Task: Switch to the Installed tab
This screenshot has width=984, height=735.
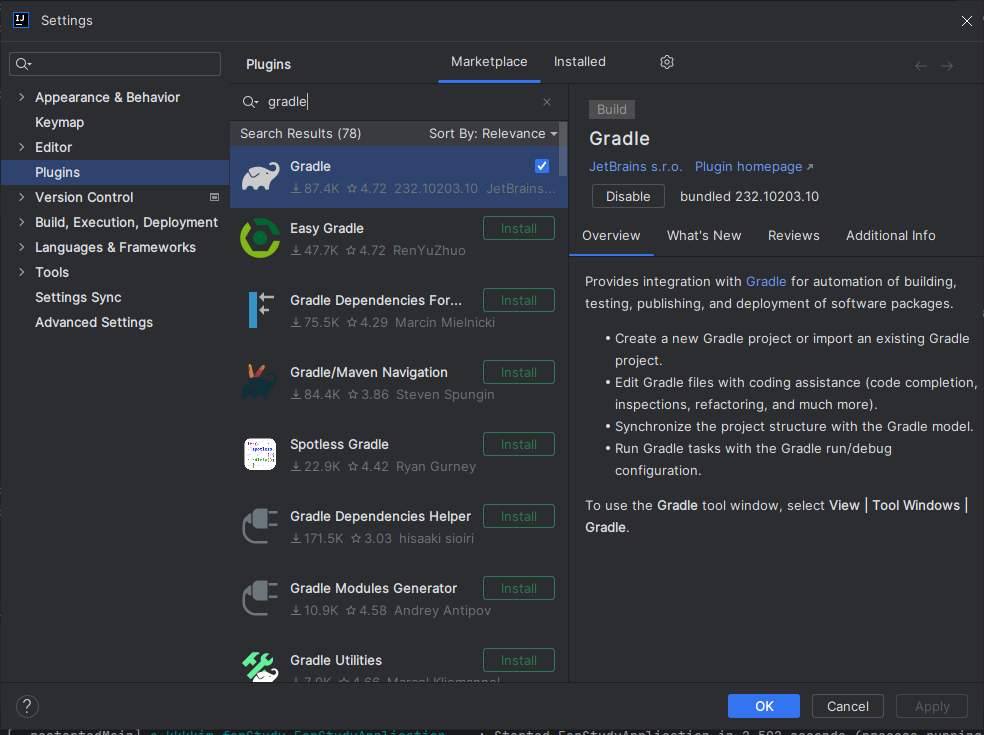Action: [x=579, y=62]
